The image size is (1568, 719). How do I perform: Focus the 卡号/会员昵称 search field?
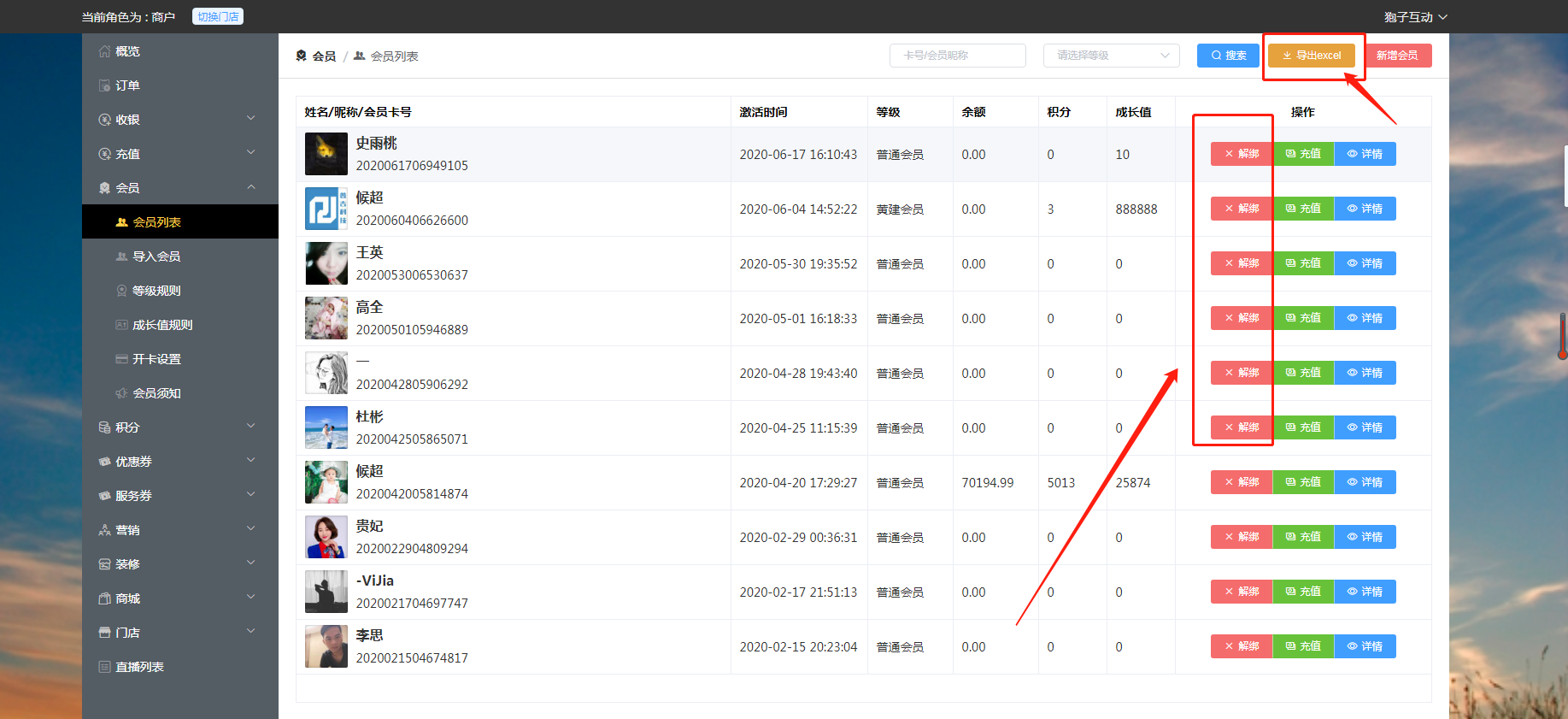coord(957,56)
